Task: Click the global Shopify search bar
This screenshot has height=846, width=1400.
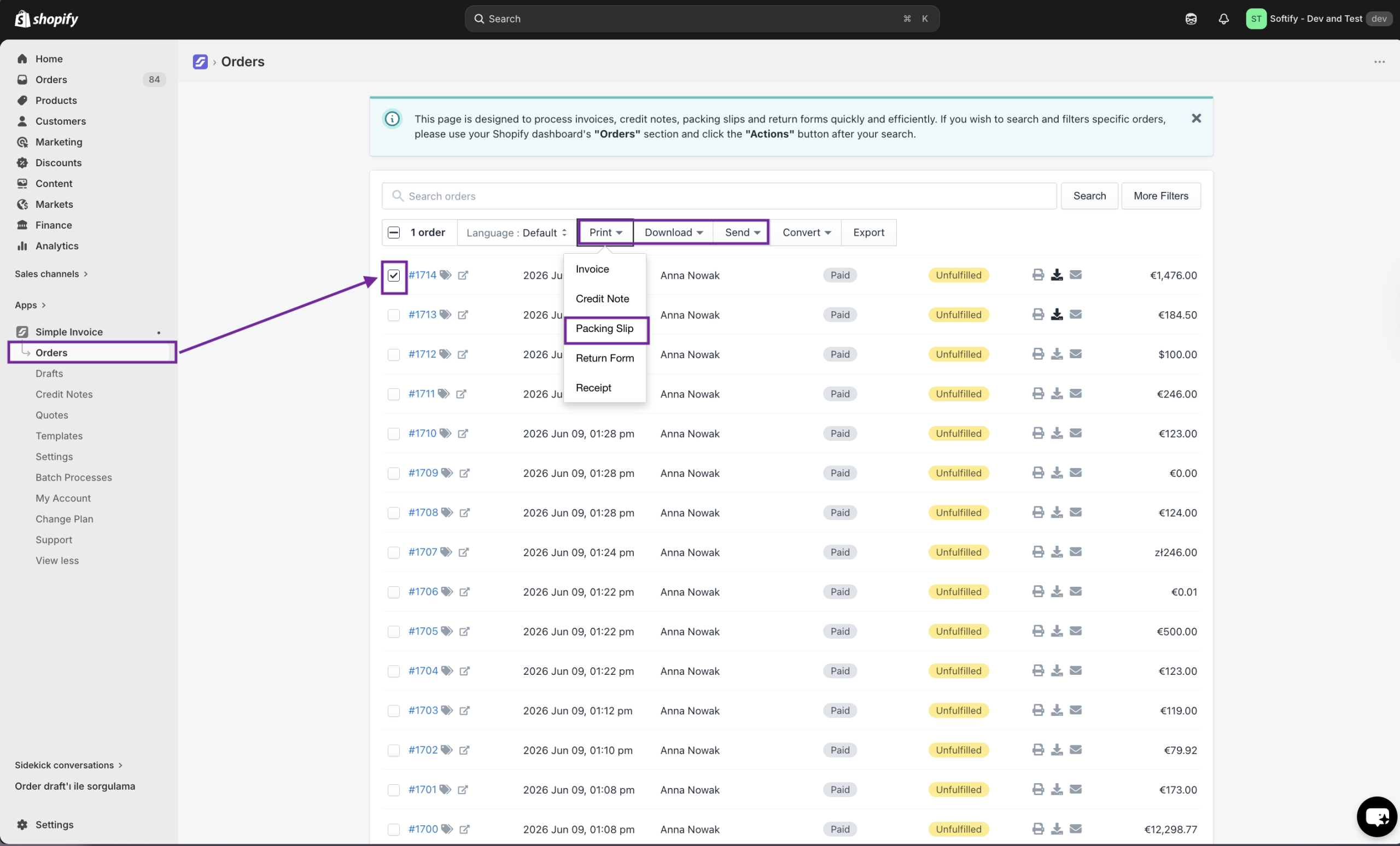Action: (x=702, y=19)
